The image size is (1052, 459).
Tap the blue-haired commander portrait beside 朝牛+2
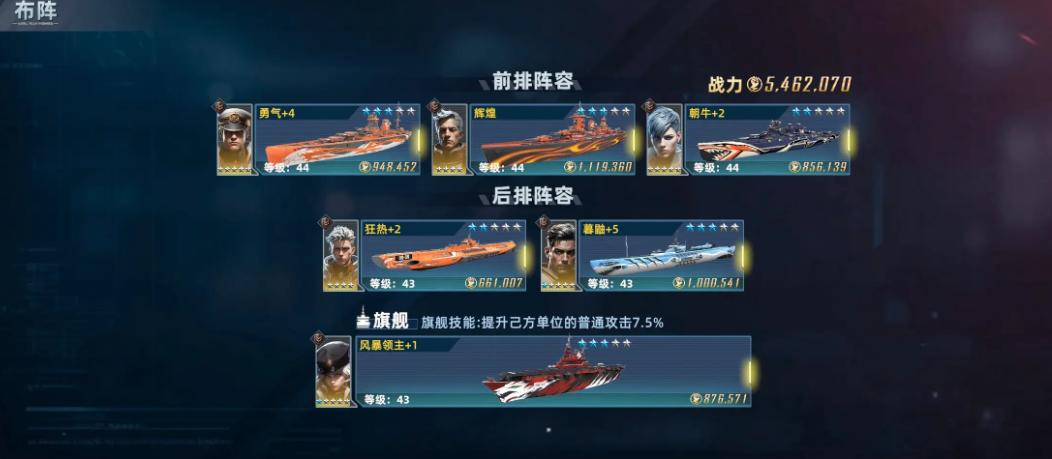coord(664,140)
